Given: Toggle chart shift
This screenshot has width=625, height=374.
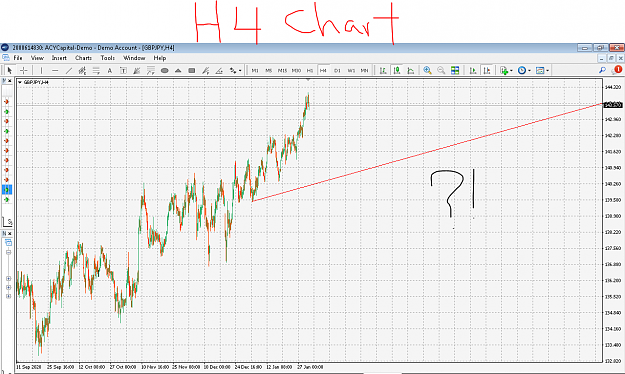Looking at the screenshot, I should [x=487, y=71].
